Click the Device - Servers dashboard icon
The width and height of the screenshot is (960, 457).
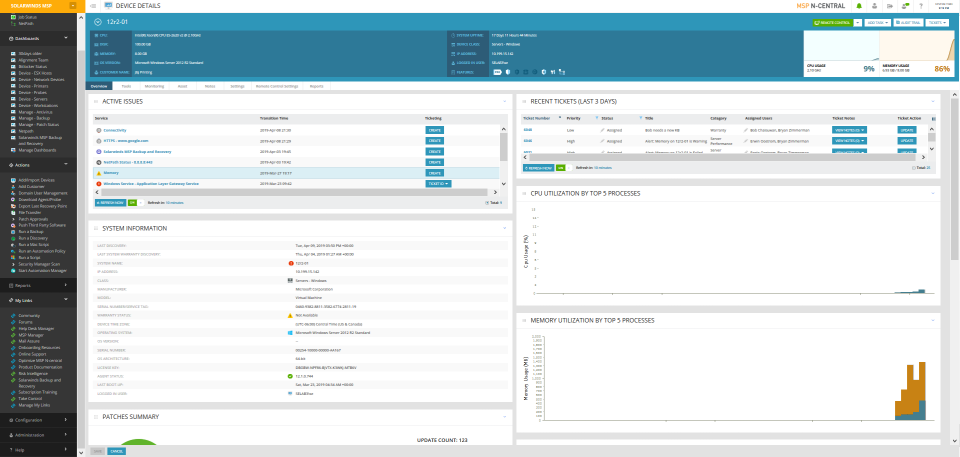tap(13, 99)
